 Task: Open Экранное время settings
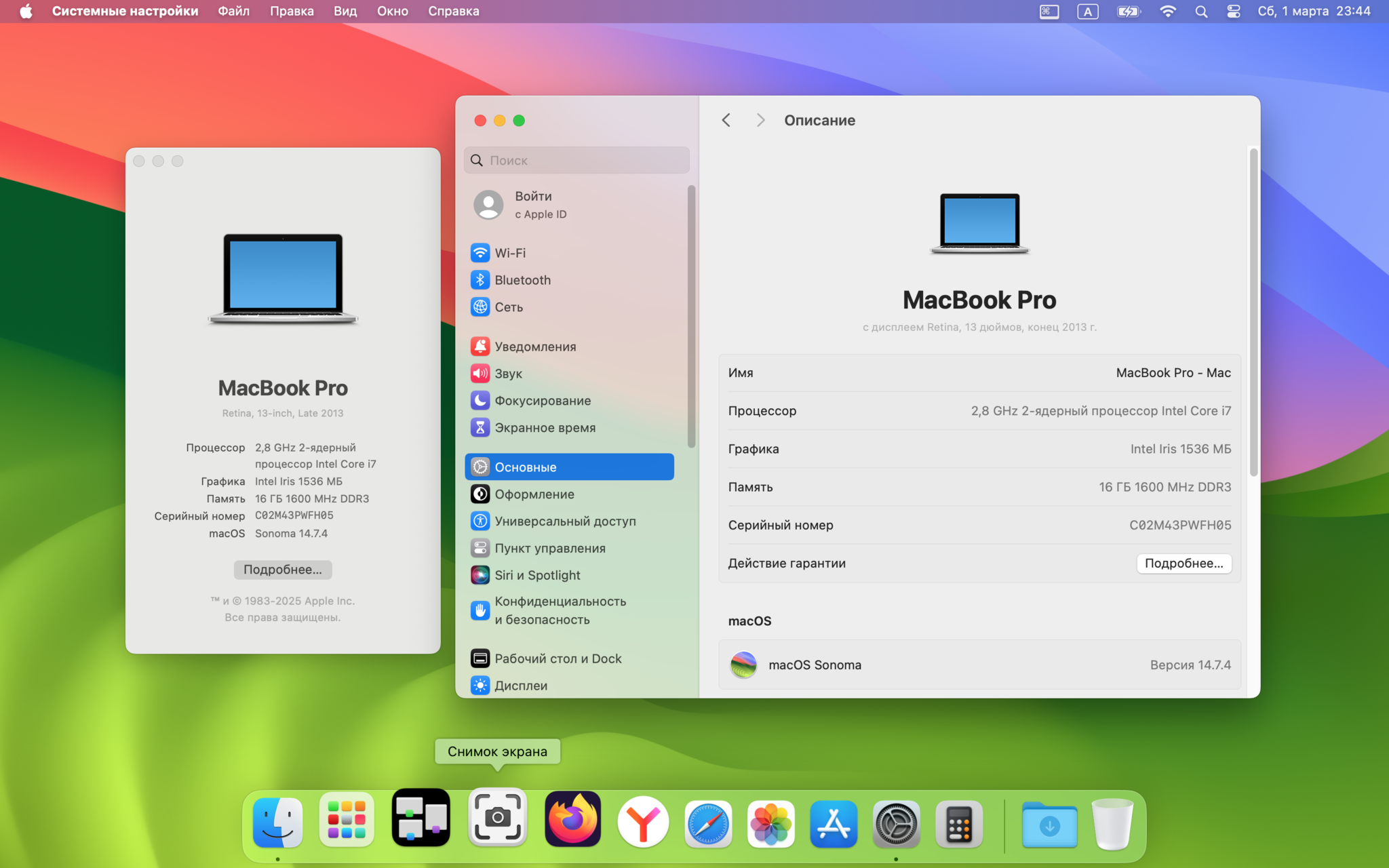570,428
